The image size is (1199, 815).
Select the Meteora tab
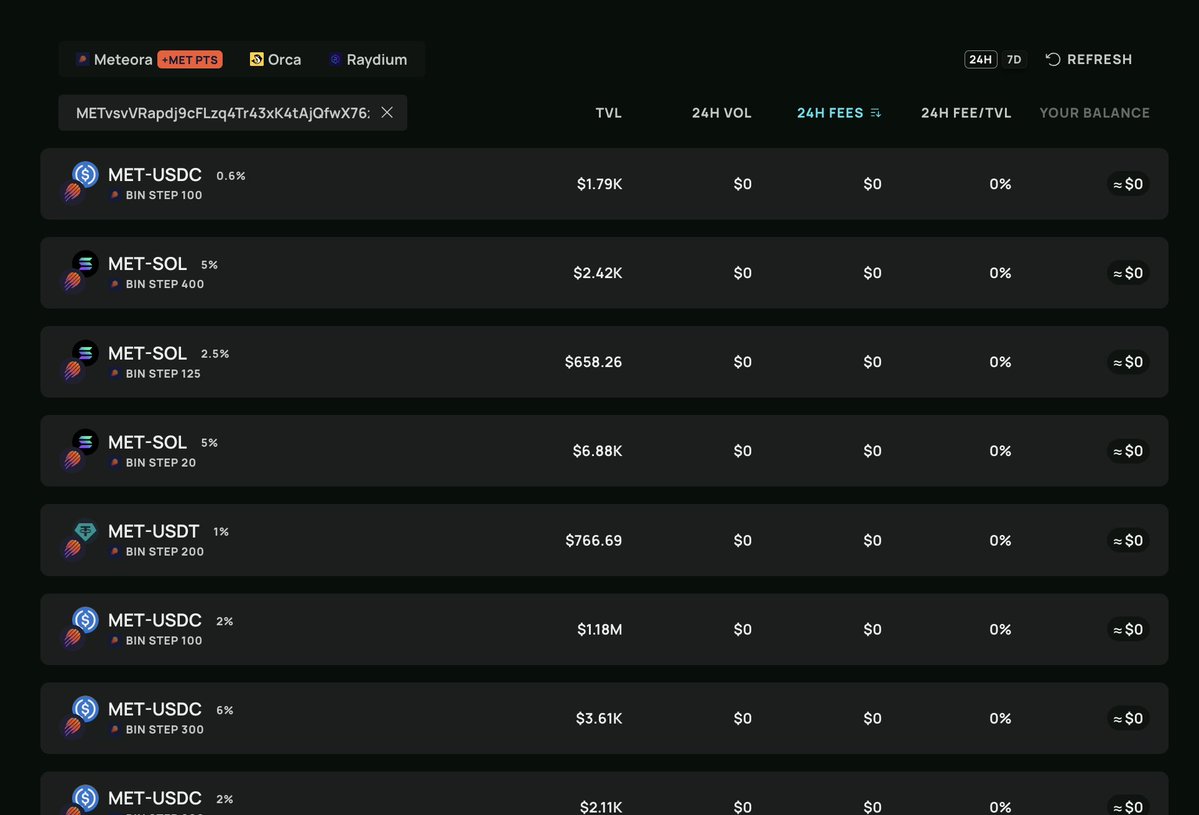coord(149,60)
